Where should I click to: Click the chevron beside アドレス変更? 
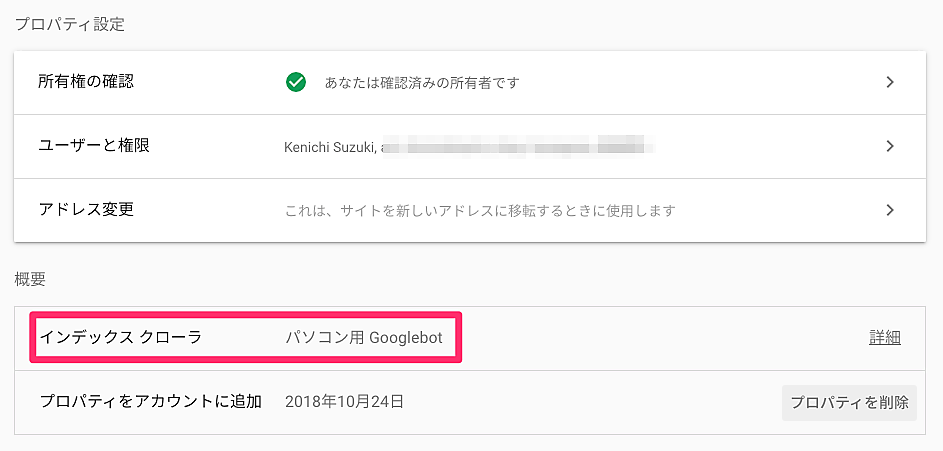click(890, 210)
